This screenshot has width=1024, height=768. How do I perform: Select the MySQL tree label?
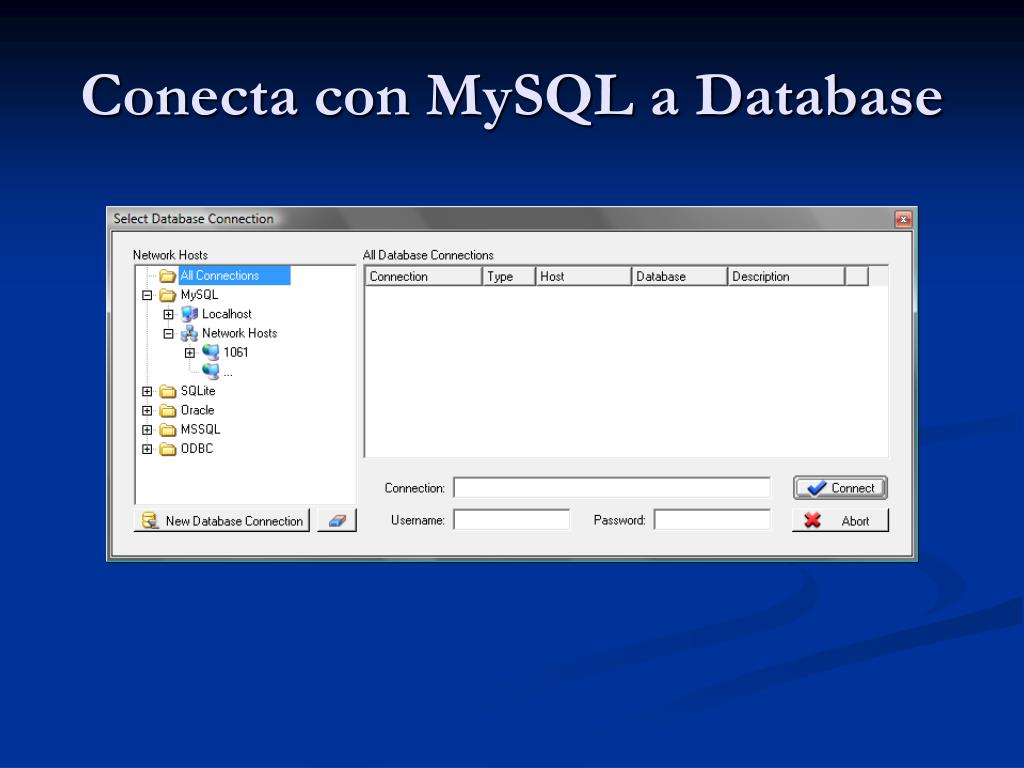(199, 295)
